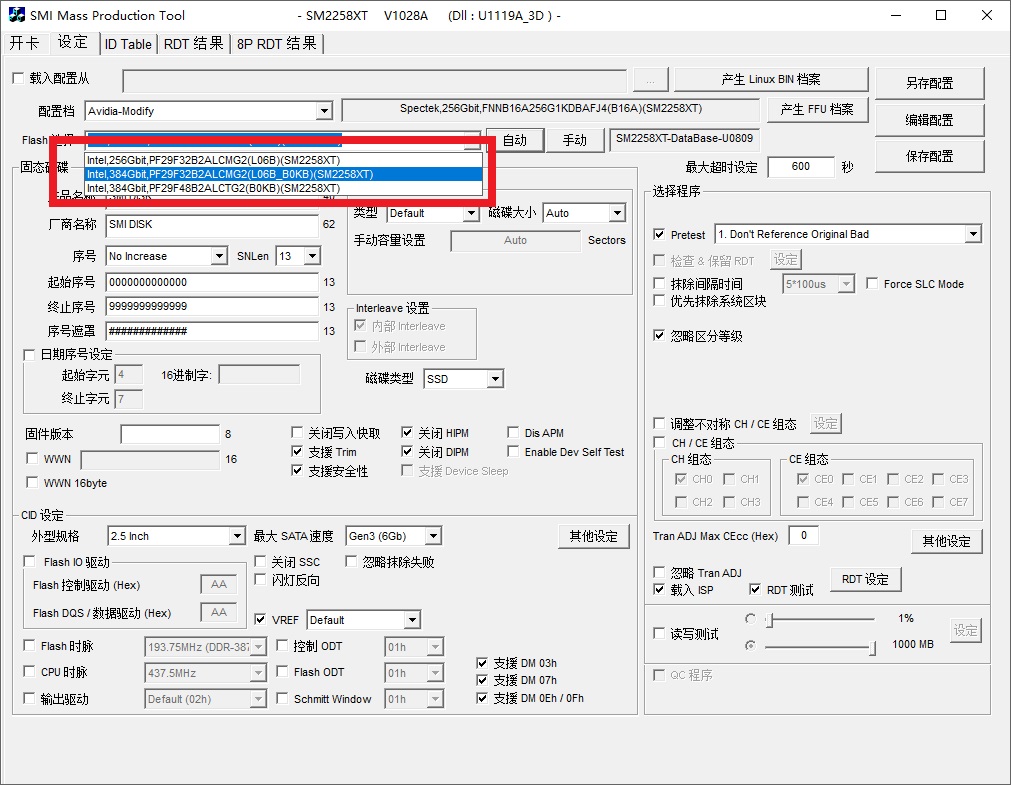Click the 1000 MB read-write test slider
This screenshot has width=1011, height=785.
pyautogui.click(x=820, y=647)
